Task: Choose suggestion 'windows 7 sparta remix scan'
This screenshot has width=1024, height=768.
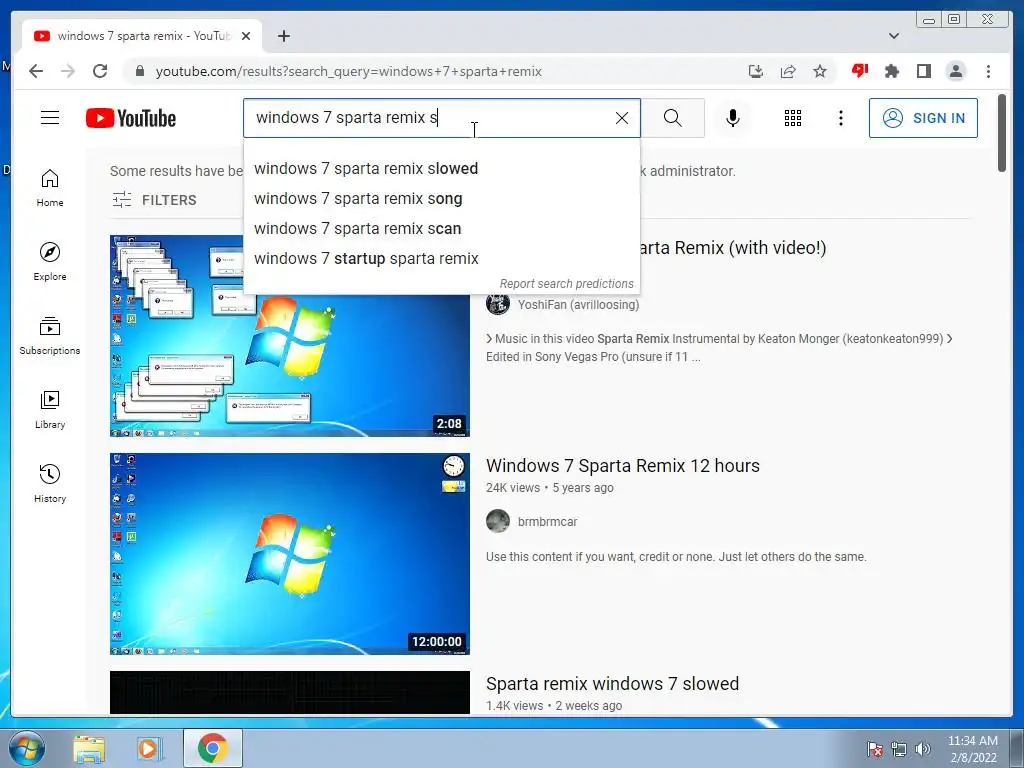Action: coord(441,229)
